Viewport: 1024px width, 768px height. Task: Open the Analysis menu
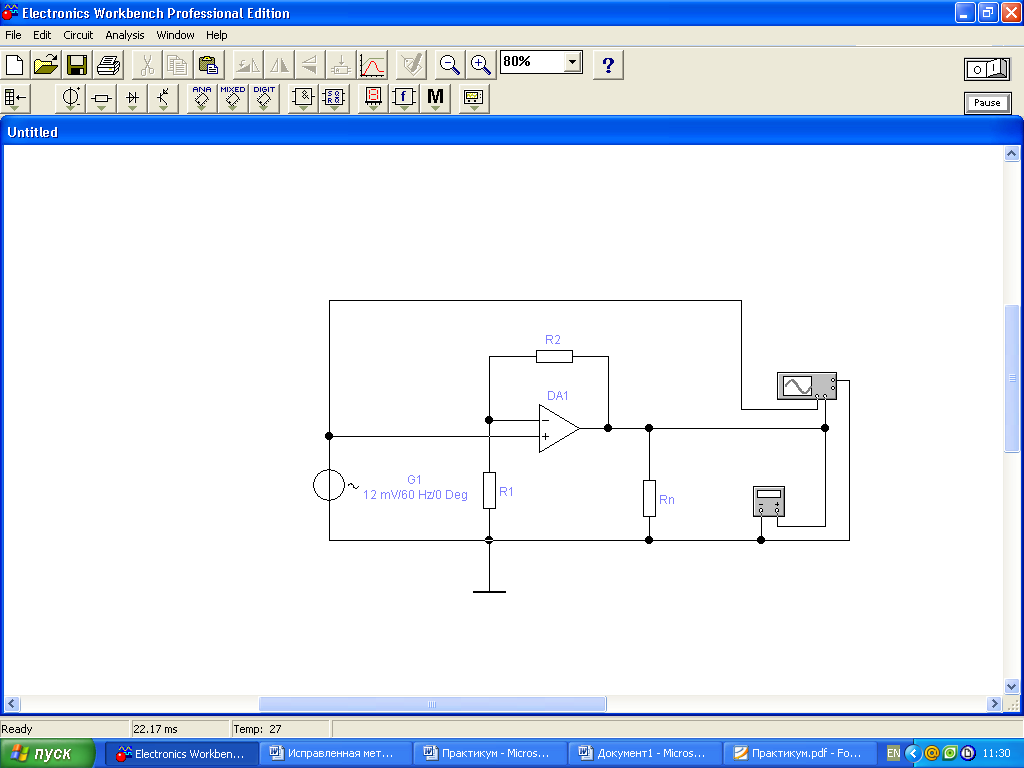coord(125,35)
